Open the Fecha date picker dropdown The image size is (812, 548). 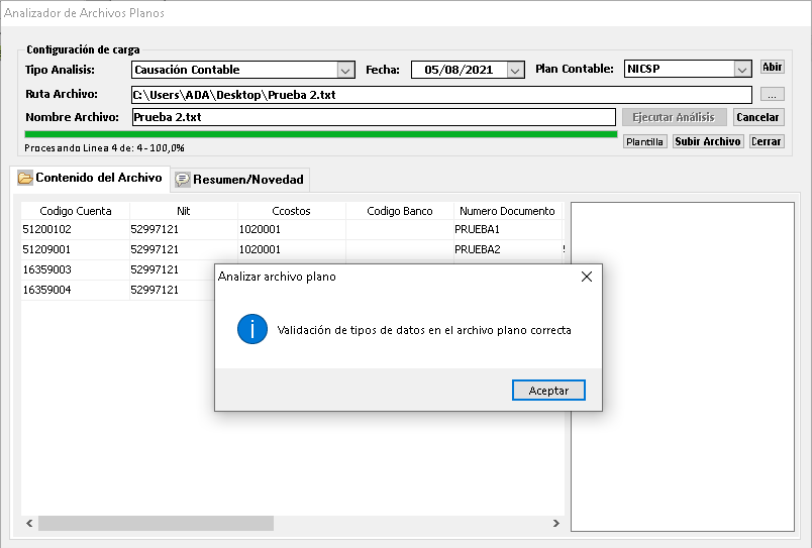coord(515,70)
